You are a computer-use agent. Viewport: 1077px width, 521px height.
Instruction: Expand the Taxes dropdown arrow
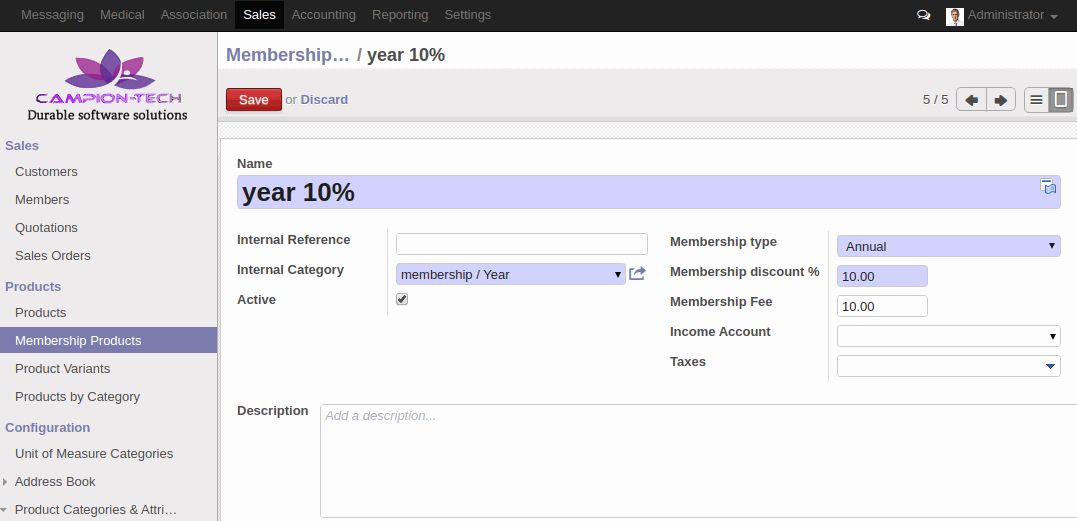tap(1050, 367)
